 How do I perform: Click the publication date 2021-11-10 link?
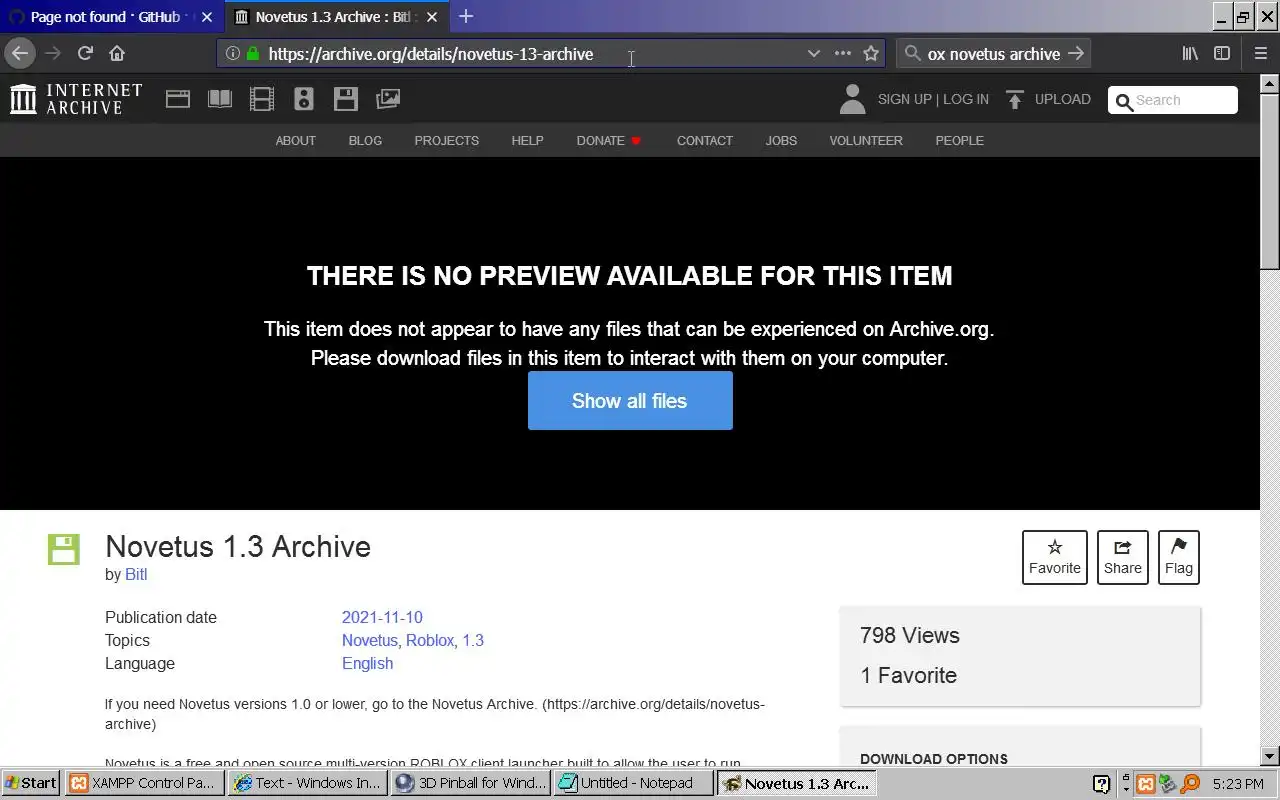coord(382,618)
